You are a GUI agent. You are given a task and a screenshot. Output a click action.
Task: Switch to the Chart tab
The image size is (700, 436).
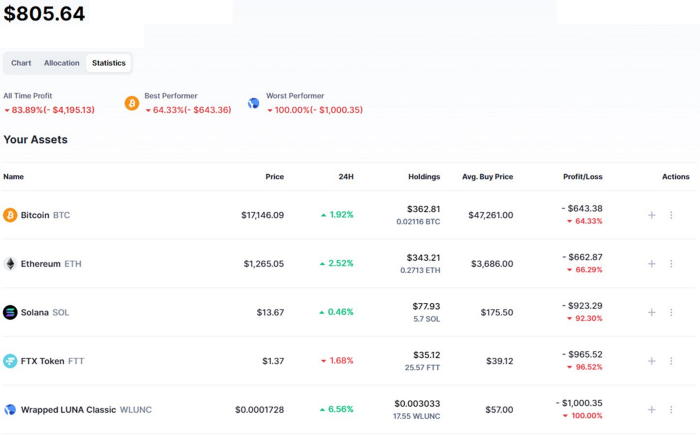click(x=21, y=63)
